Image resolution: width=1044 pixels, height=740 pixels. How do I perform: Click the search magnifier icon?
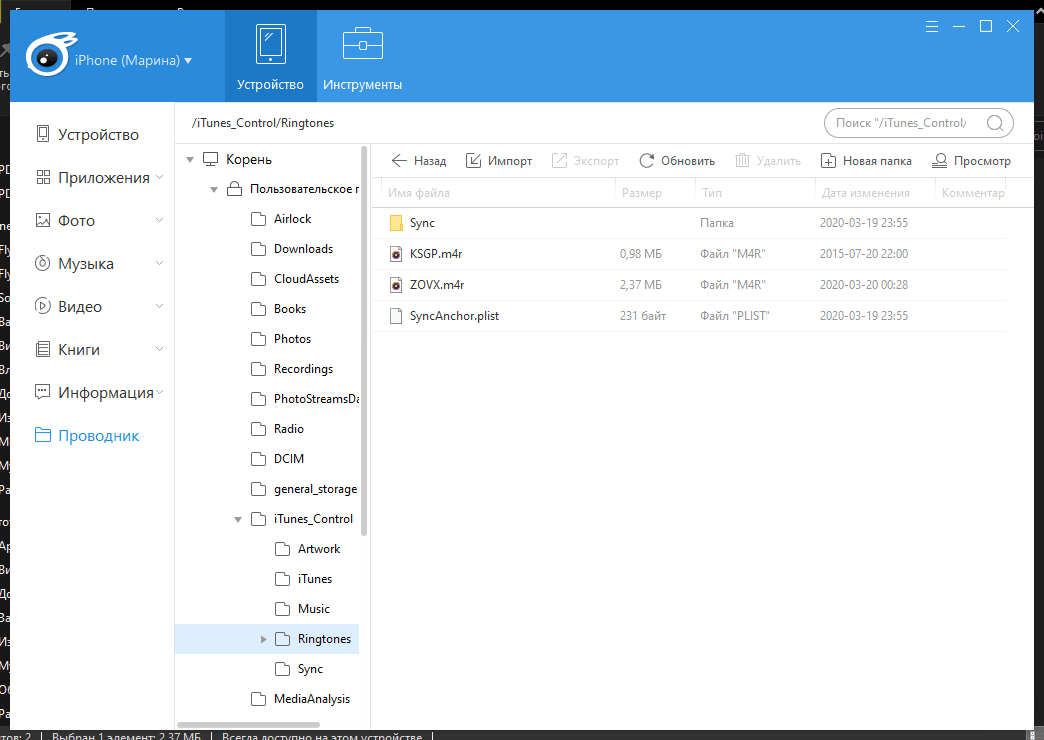[x=995, y=124]
